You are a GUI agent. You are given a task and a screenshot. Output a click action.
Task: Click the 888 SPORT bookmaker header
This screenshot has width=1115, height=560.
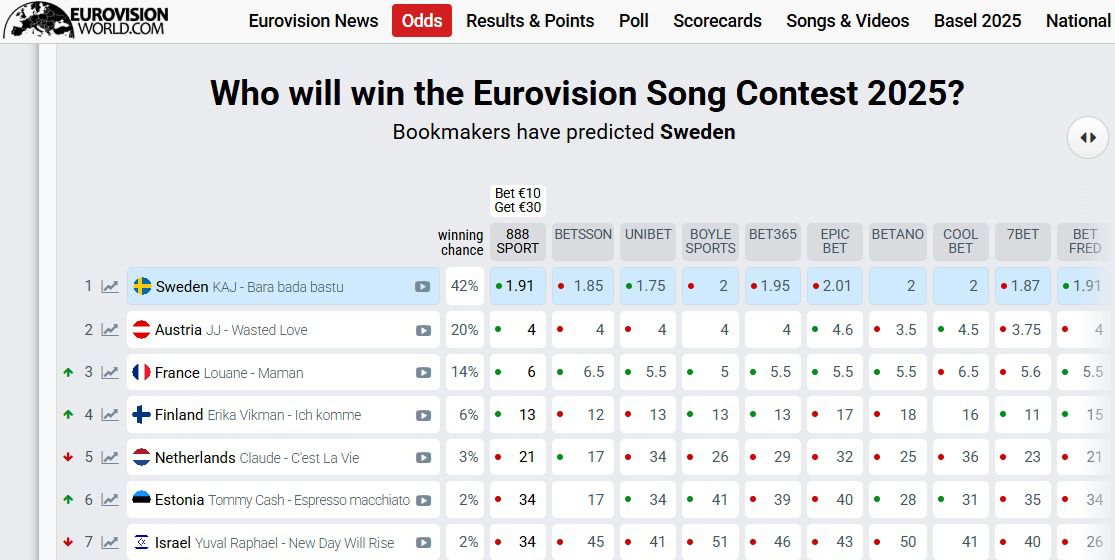pyautogui.click(x=518, y=241)
